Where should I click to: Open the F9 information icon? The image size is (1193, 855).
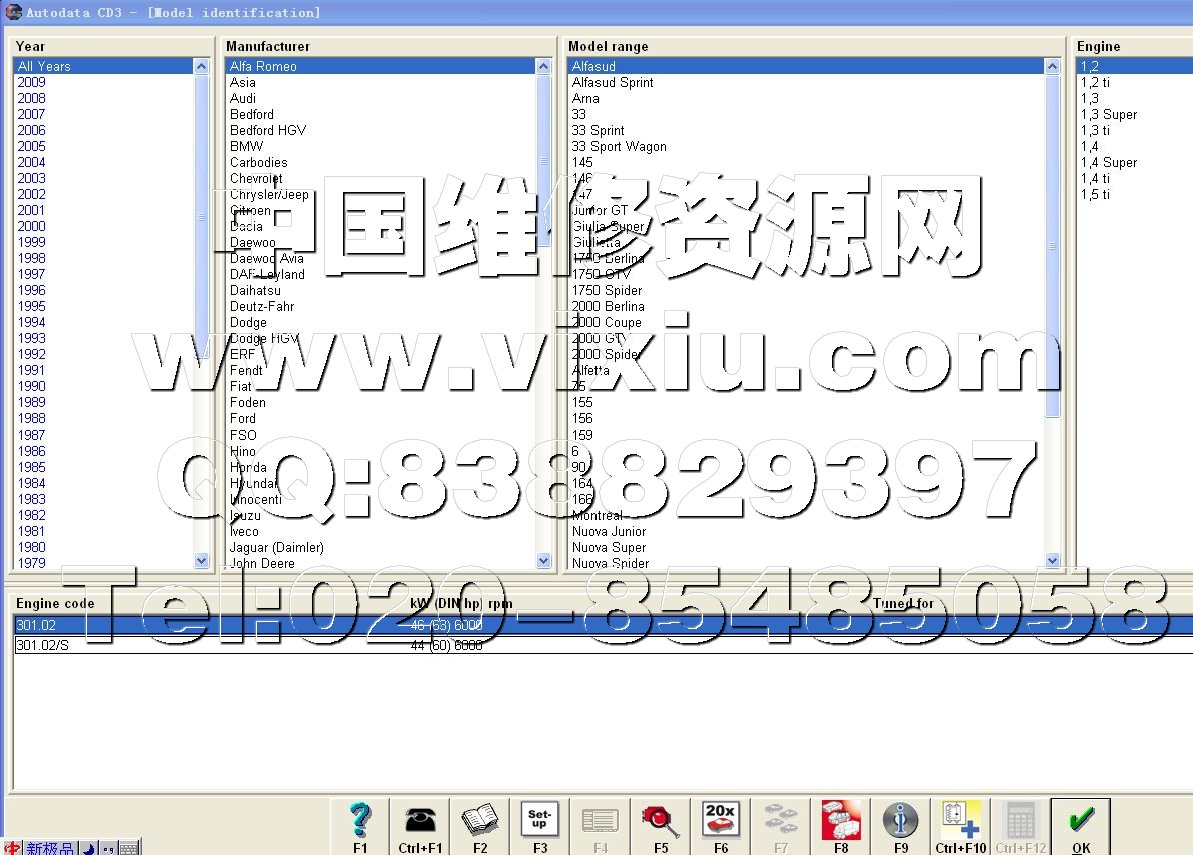[x=900, y=822]
